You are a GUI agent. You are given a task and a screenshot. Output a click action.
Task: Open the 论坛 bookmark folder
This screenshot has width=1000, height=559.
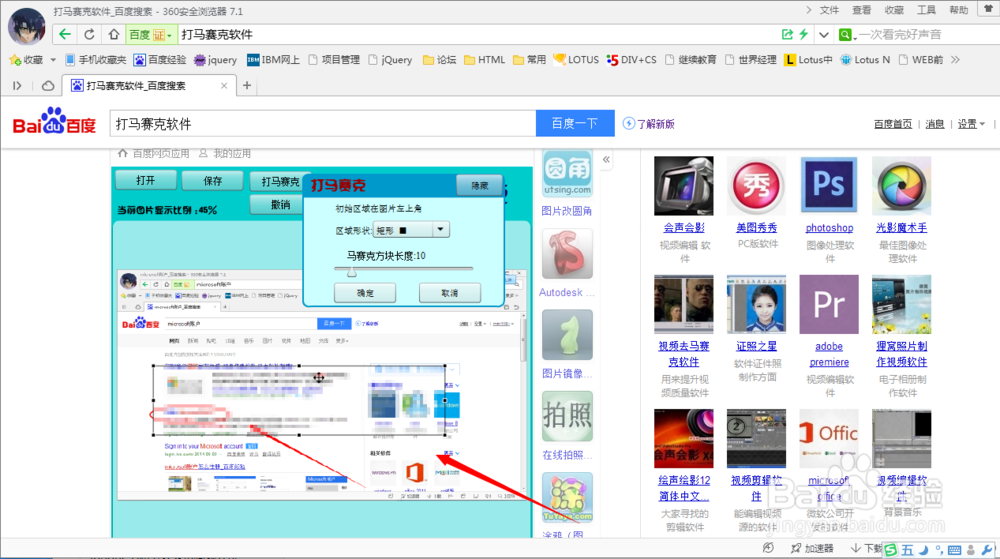coord(440,60)
